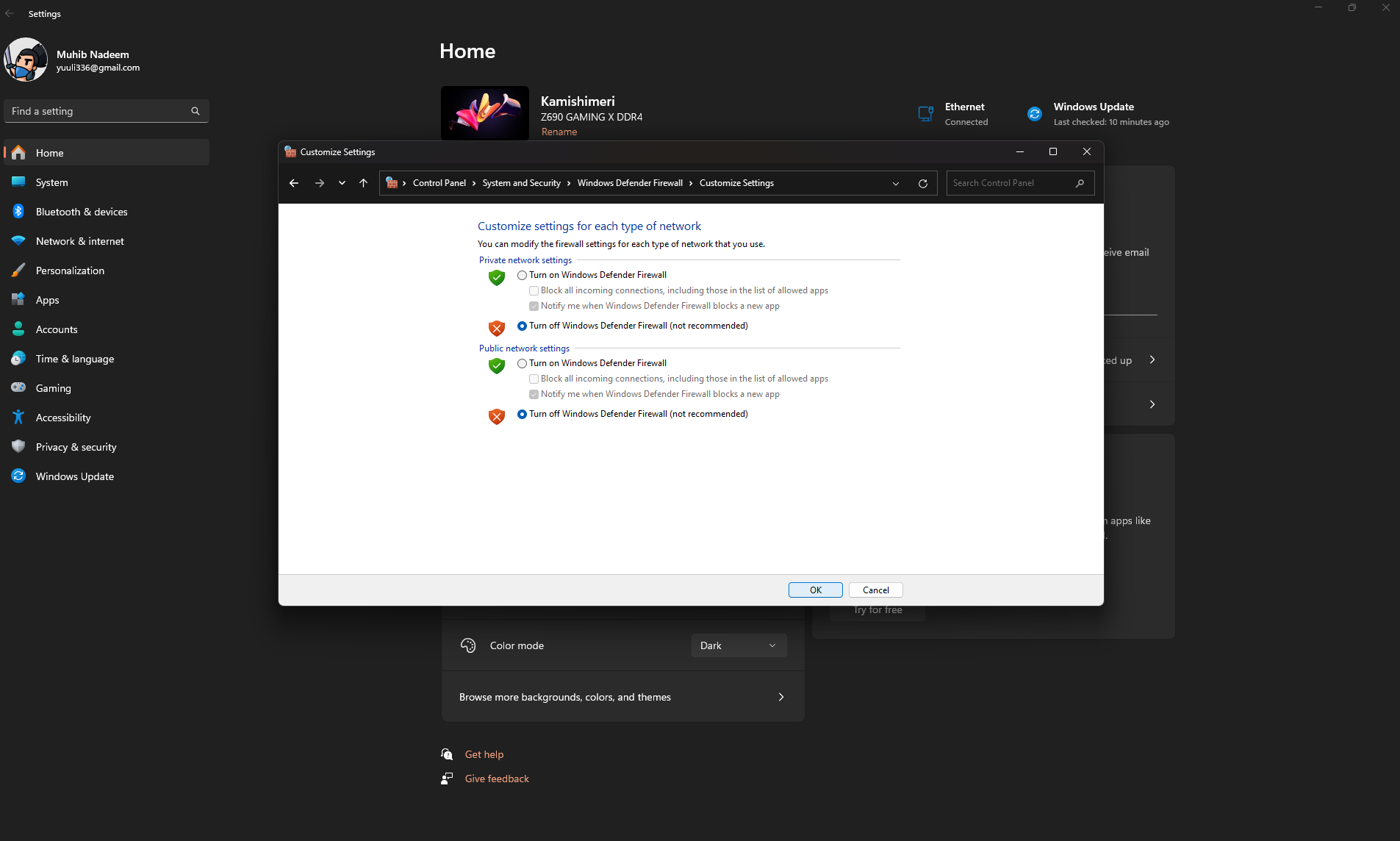This screenshot has height=841, width=1400.
Task: Check Block all incoming connections under public settings
Action: pos(534,379)
